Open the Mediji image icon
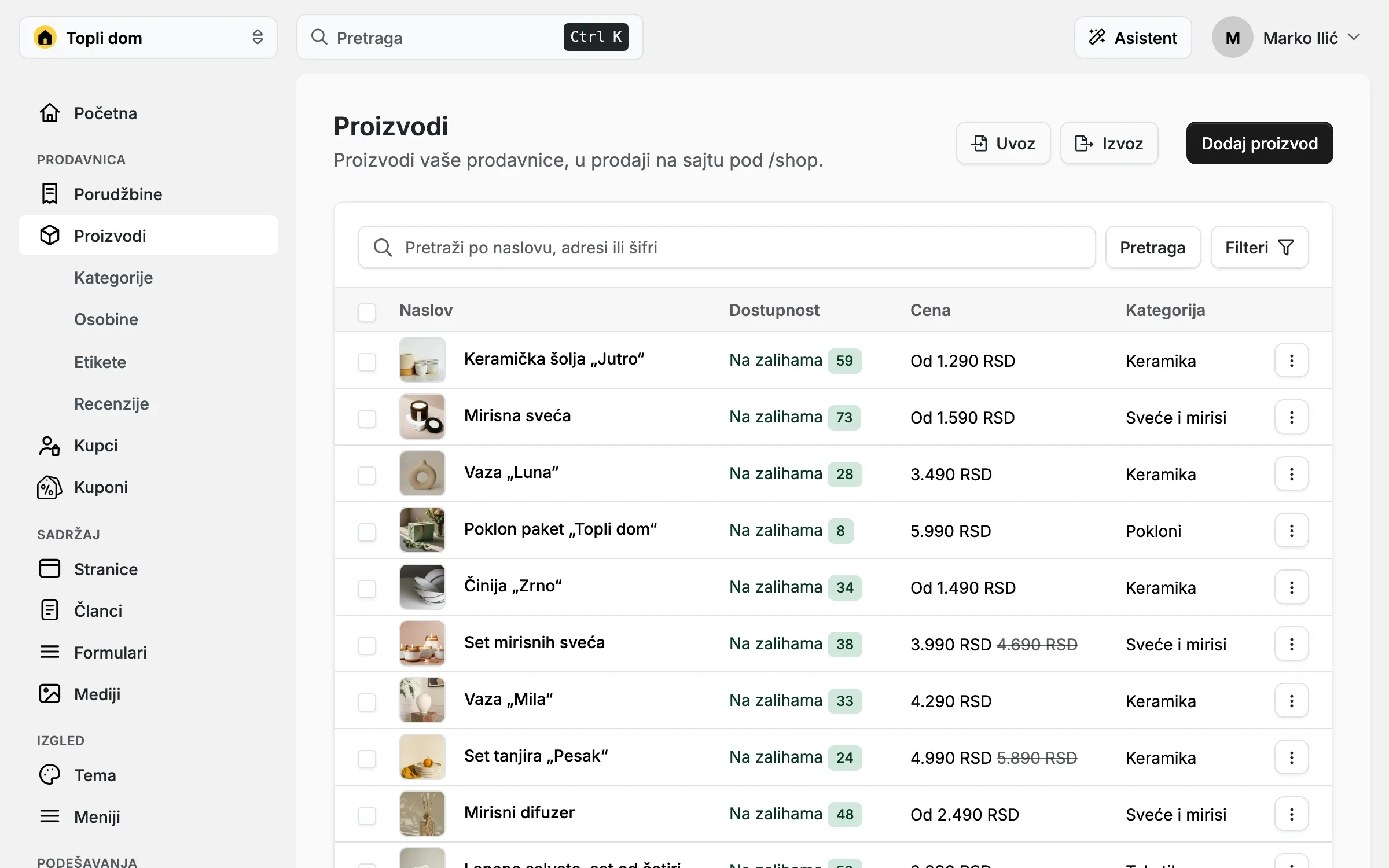The height and width of the screenshot is (868, 1389). (x=50, y=694)
